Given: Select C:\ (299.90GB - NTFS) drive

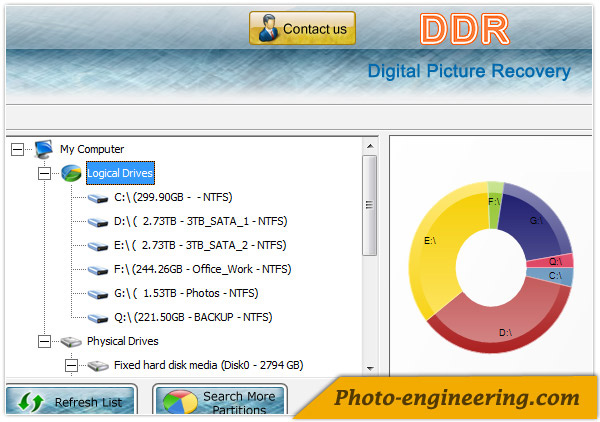Looking at the screenshot, I should 173,197.
